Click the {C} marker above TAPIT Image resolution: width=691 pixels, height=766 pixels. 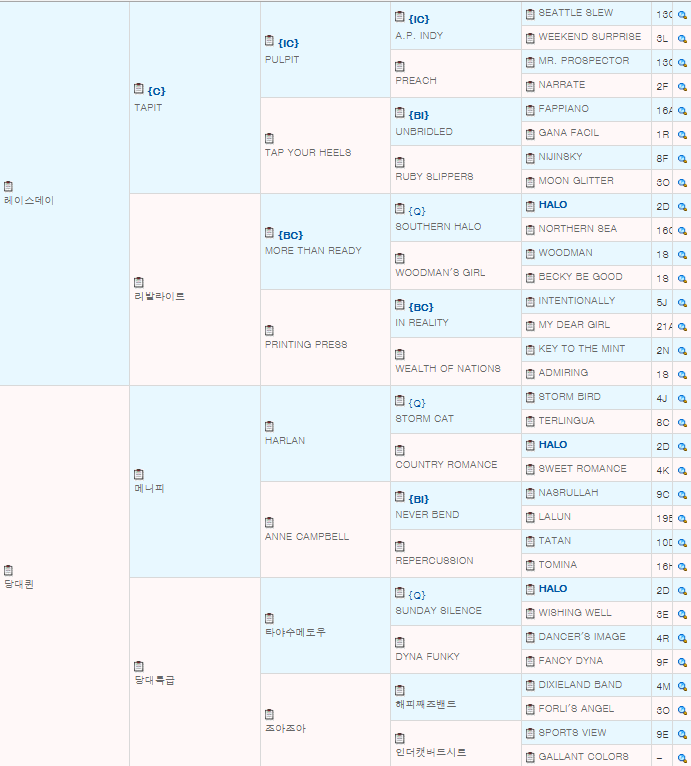pos(156,91)
